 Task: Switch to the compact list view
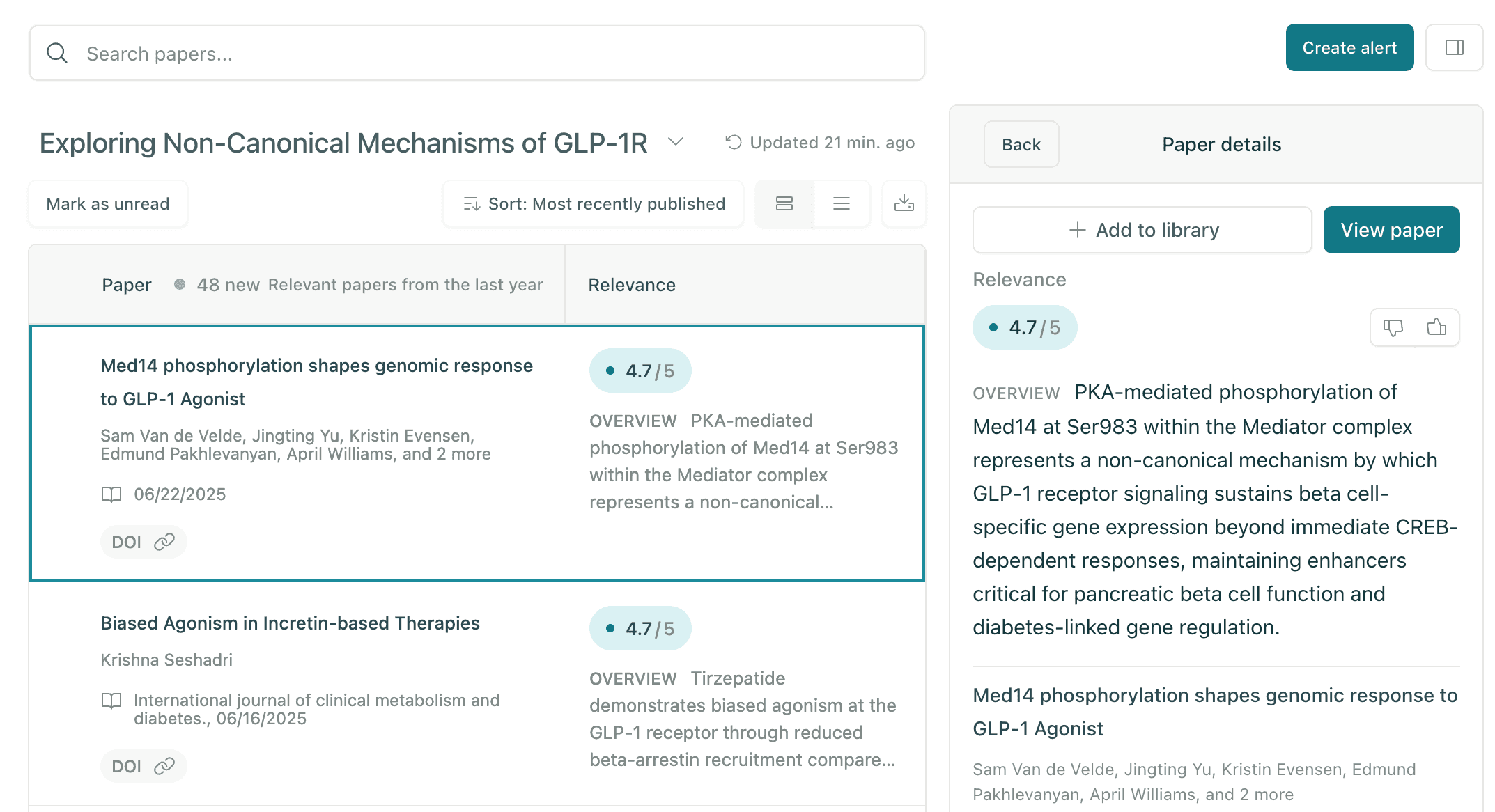pyautogui.click(x=842, y=203)
